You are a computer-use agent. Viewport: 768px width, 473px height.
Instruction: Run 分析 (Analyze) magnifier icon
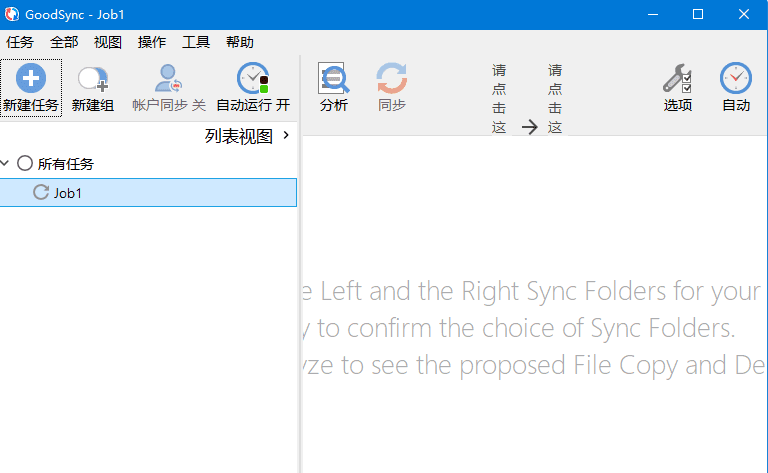click(x=334, y=78)
